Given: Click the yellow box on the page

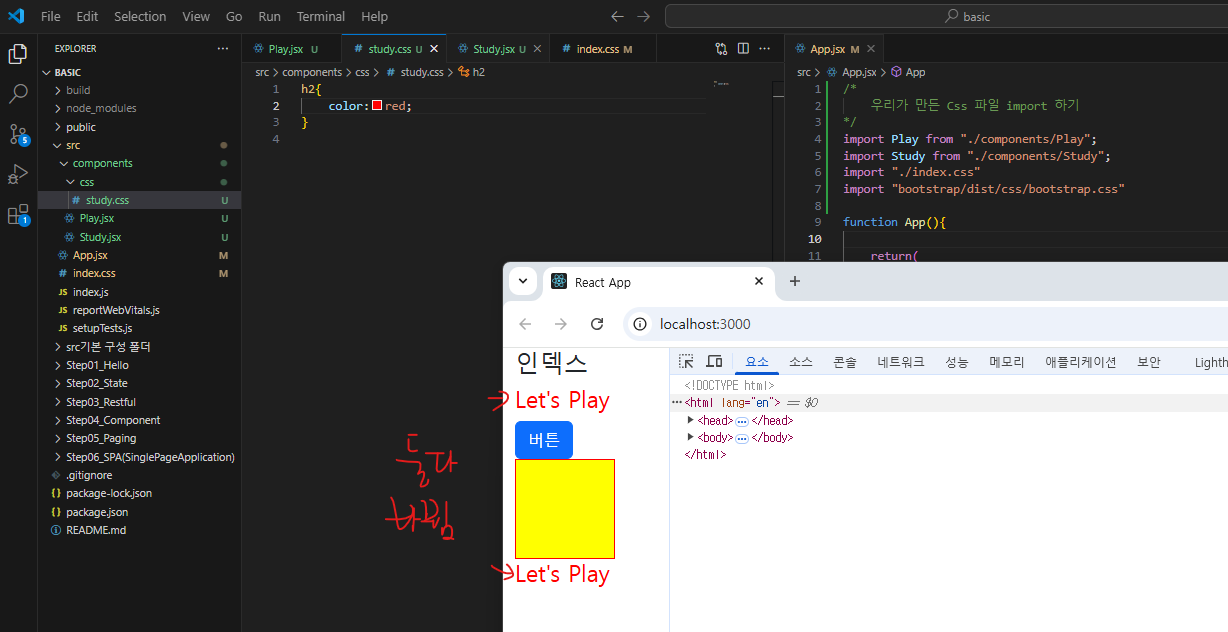Looking at the screenshot, I should coord(565,509).
